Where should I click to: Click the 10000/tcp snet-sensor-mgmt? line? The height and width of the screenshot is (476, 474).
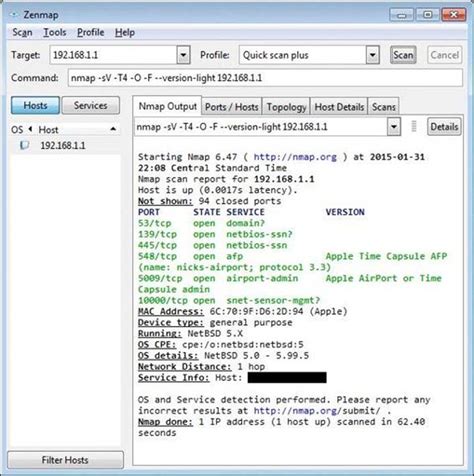[x=229, y=300]
